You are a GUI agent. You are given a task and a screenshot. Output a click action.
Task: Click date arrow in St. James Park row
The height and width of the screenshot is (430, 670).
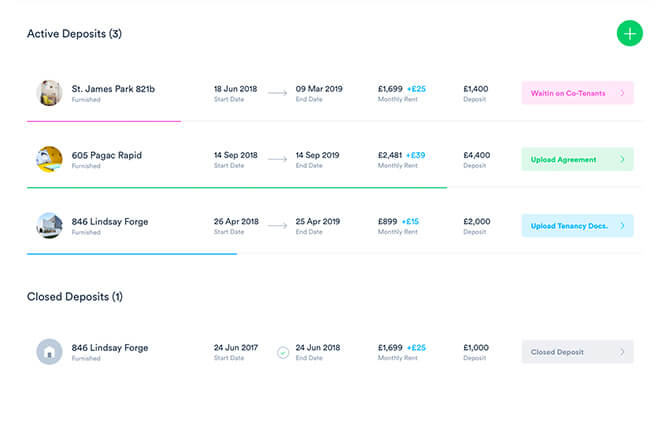click(278, 93)
